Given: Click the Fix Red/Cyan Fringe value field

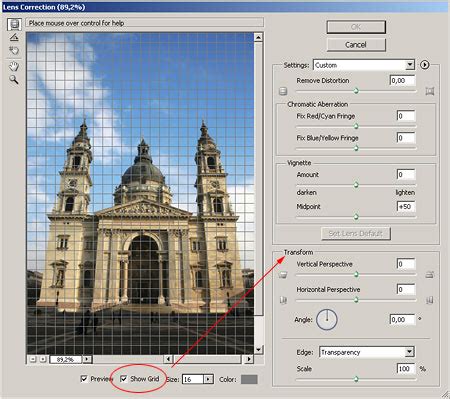Looking at the screenshot, I should coord(406,116).
